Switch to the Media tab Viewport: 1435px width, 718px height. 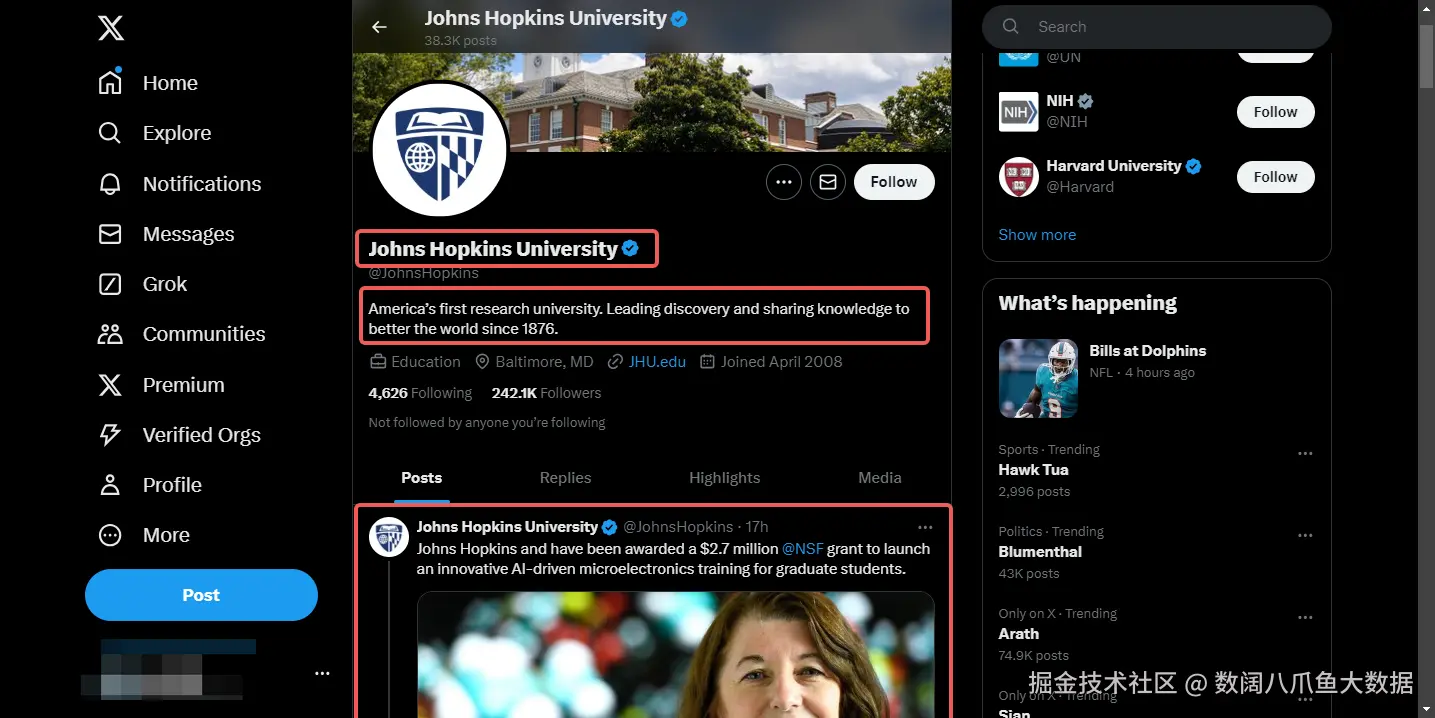point(880,478)
